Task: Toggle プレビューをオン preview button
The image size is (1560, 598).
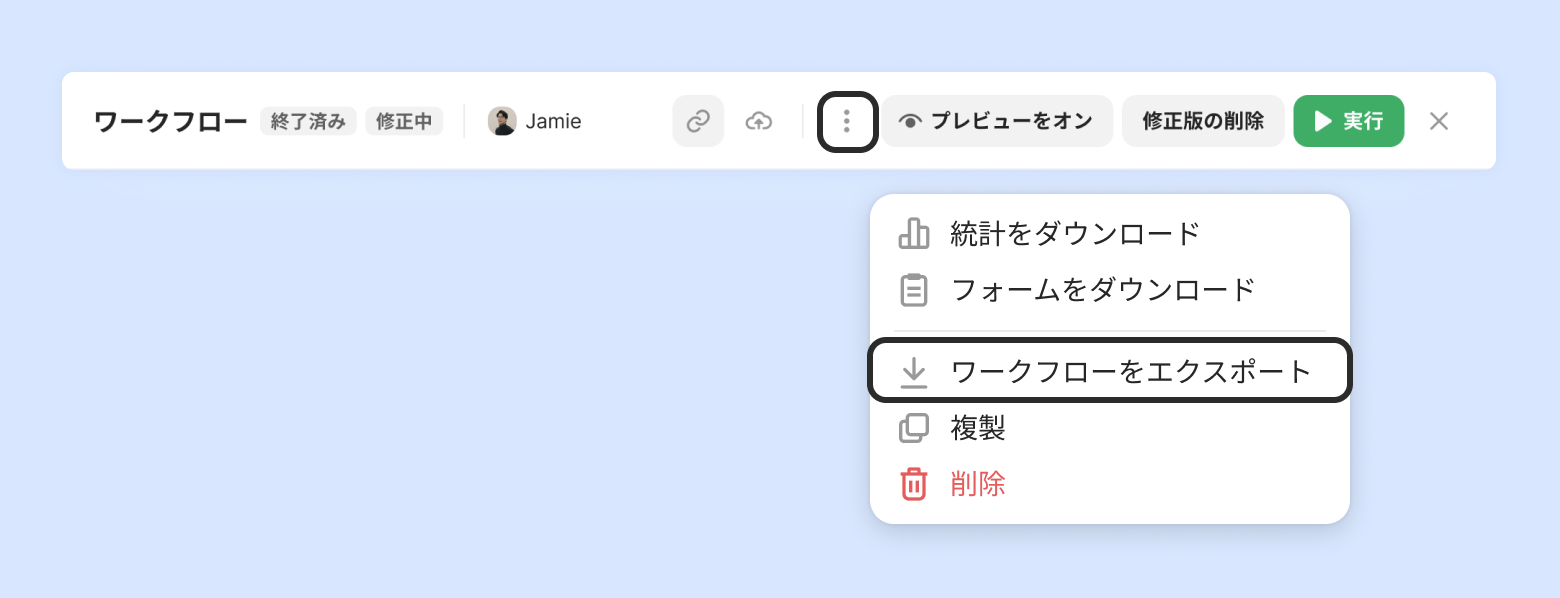Action: pyautogui.click(x=997, y=121)
